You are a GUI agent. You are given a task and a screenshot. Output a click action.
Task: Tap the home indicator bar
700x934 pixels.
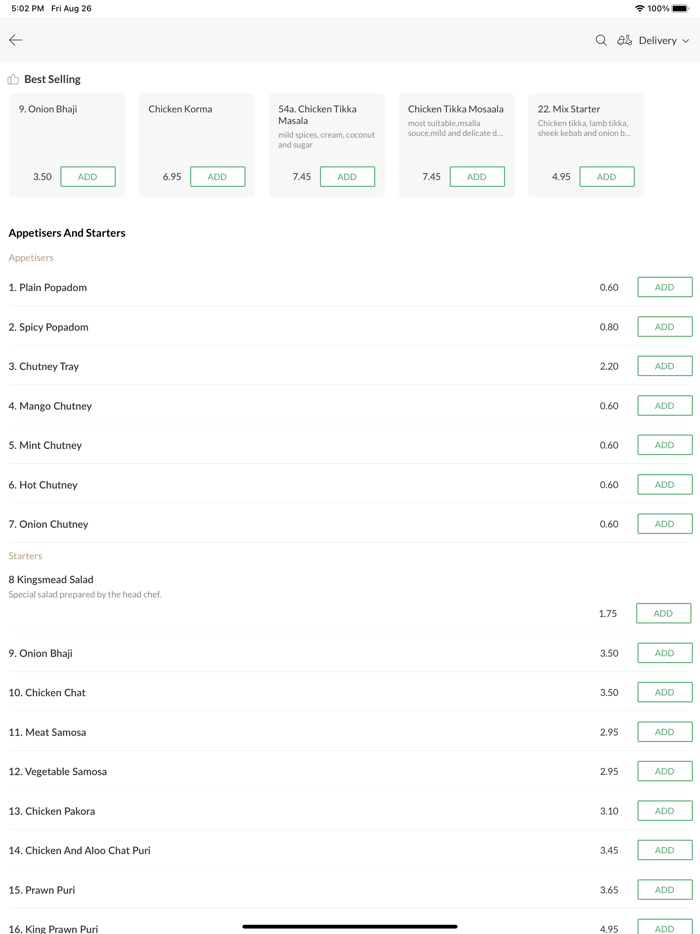(x=350, y=926)
